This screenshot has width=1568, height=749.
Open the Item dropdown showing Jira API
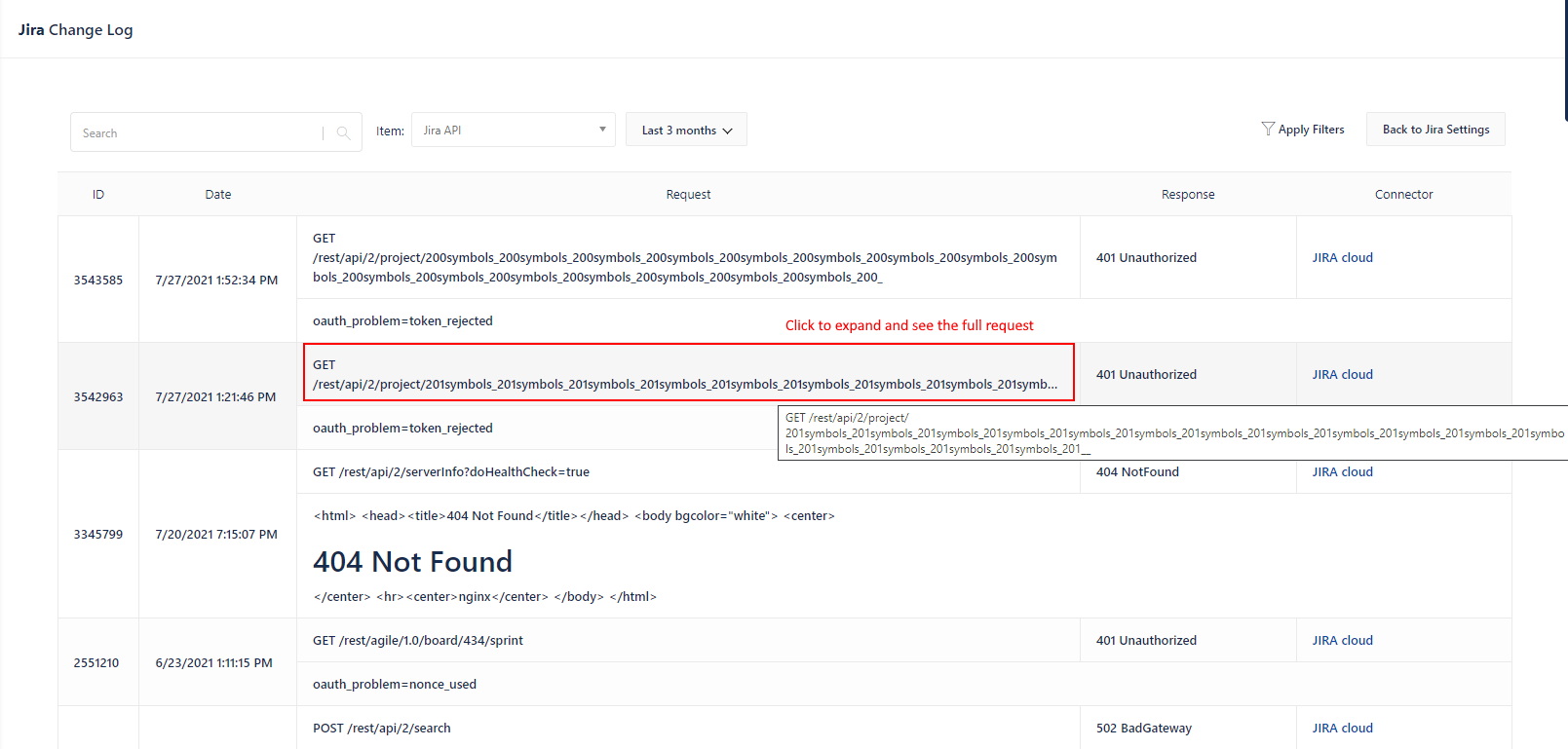[x=514, y=130]
